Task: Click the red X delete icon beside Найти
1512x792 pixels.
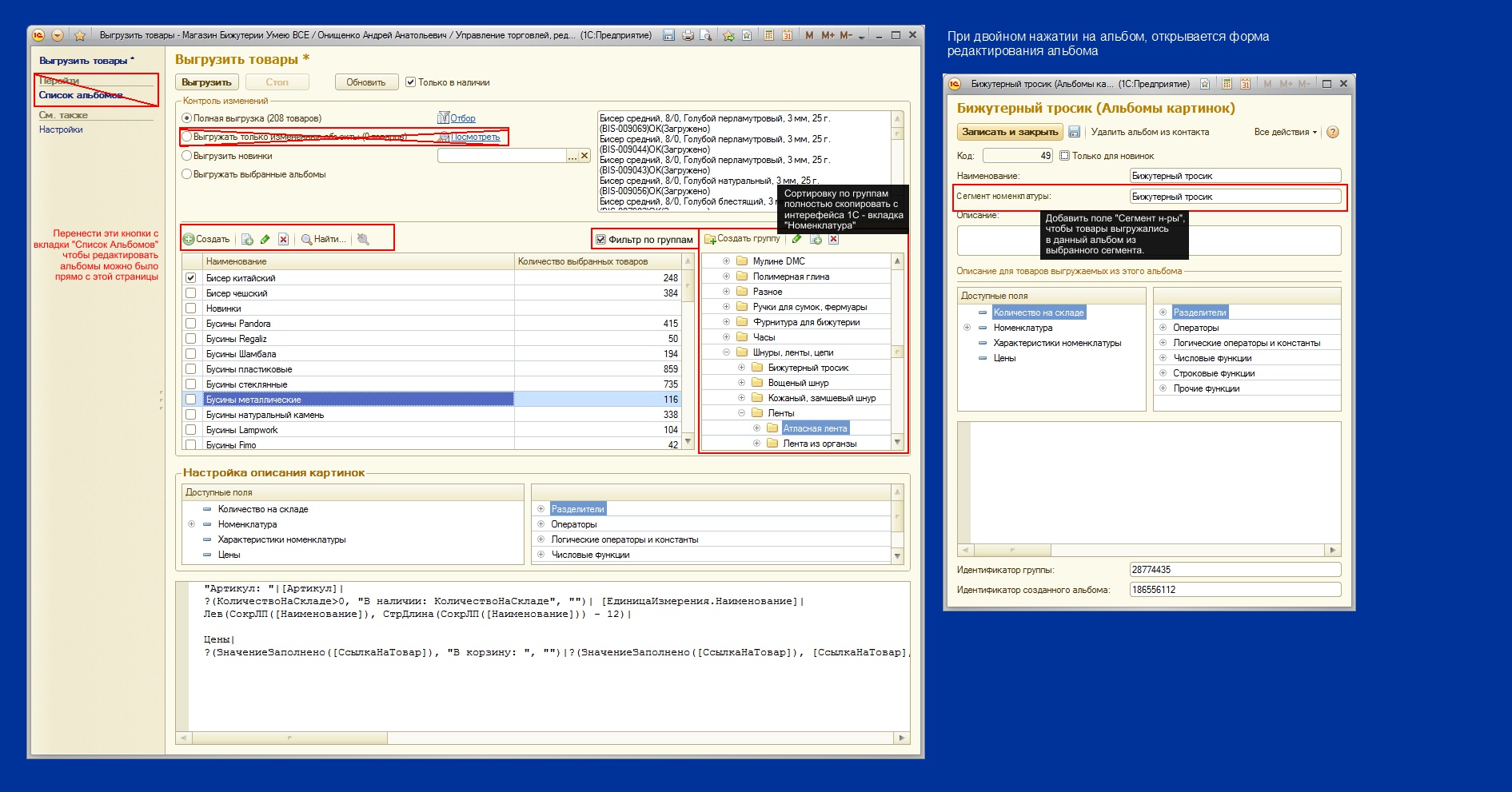Action: coord(283,239)
